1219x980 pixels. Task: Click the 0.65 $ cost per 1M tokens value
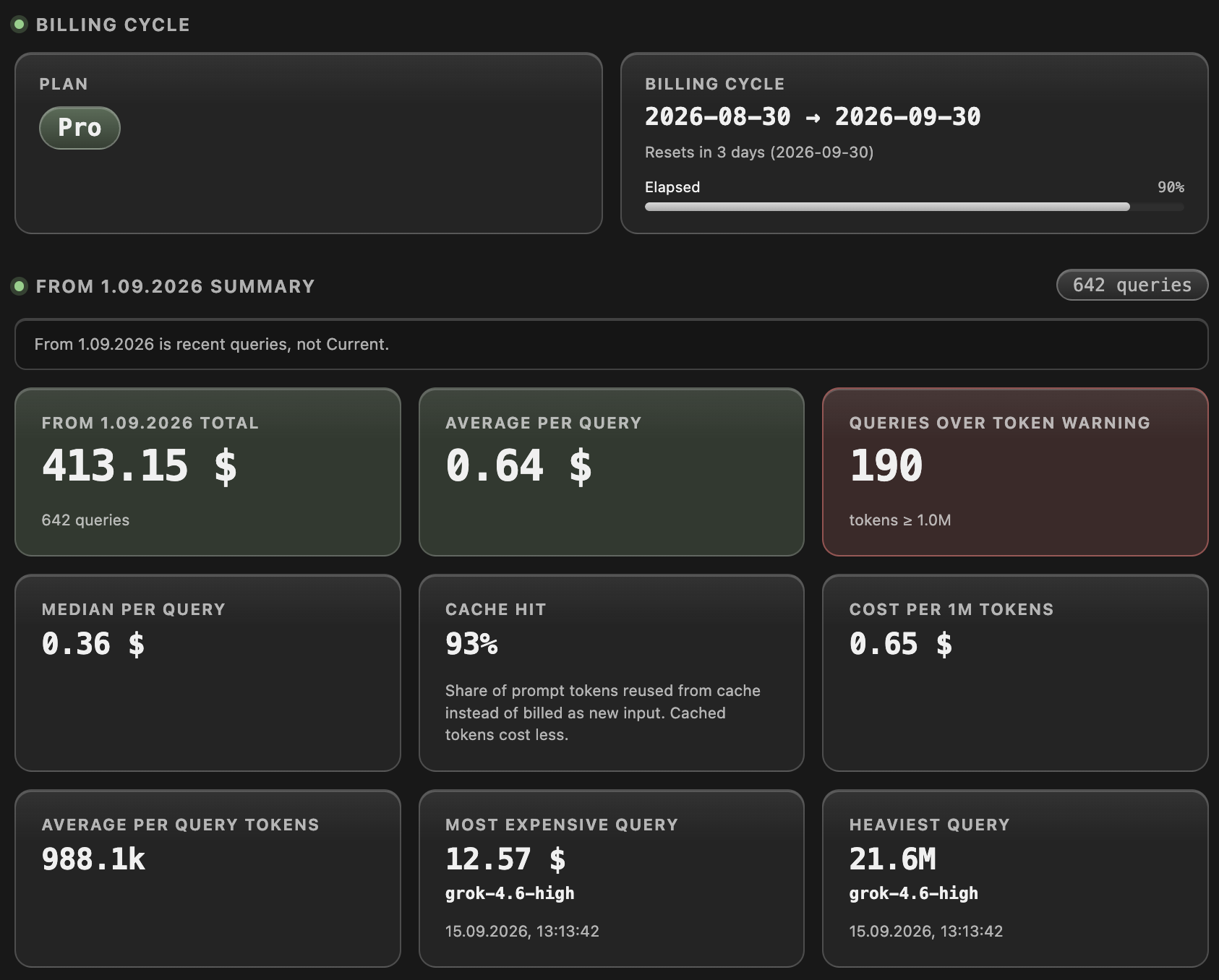pos(901,644)
